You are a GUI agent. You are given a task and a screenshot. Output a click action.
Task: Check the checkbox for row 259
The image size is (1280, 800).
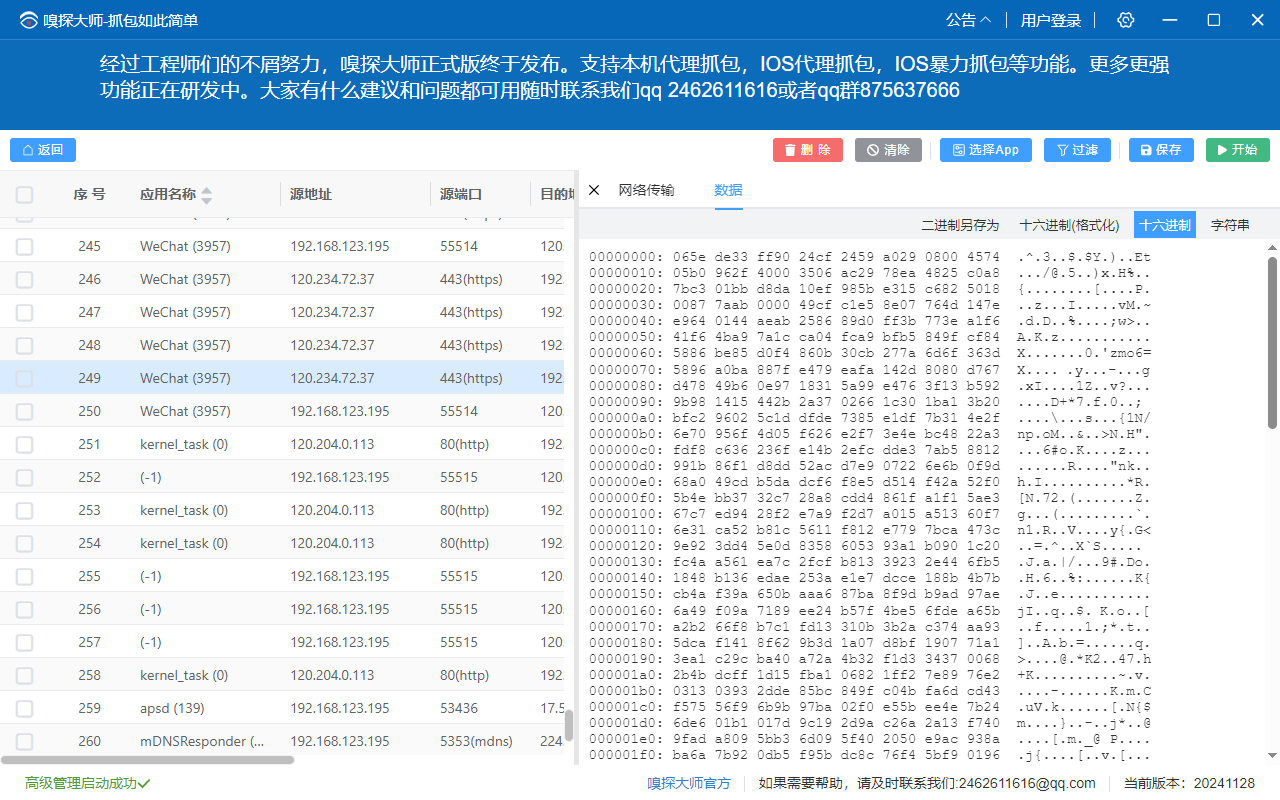pos(25,709)
